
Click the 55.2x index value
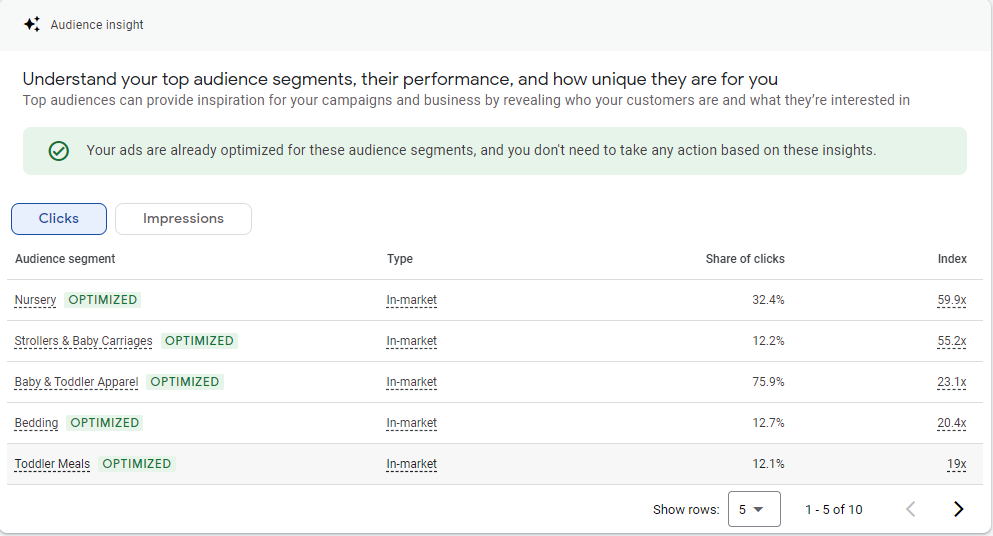952,341
